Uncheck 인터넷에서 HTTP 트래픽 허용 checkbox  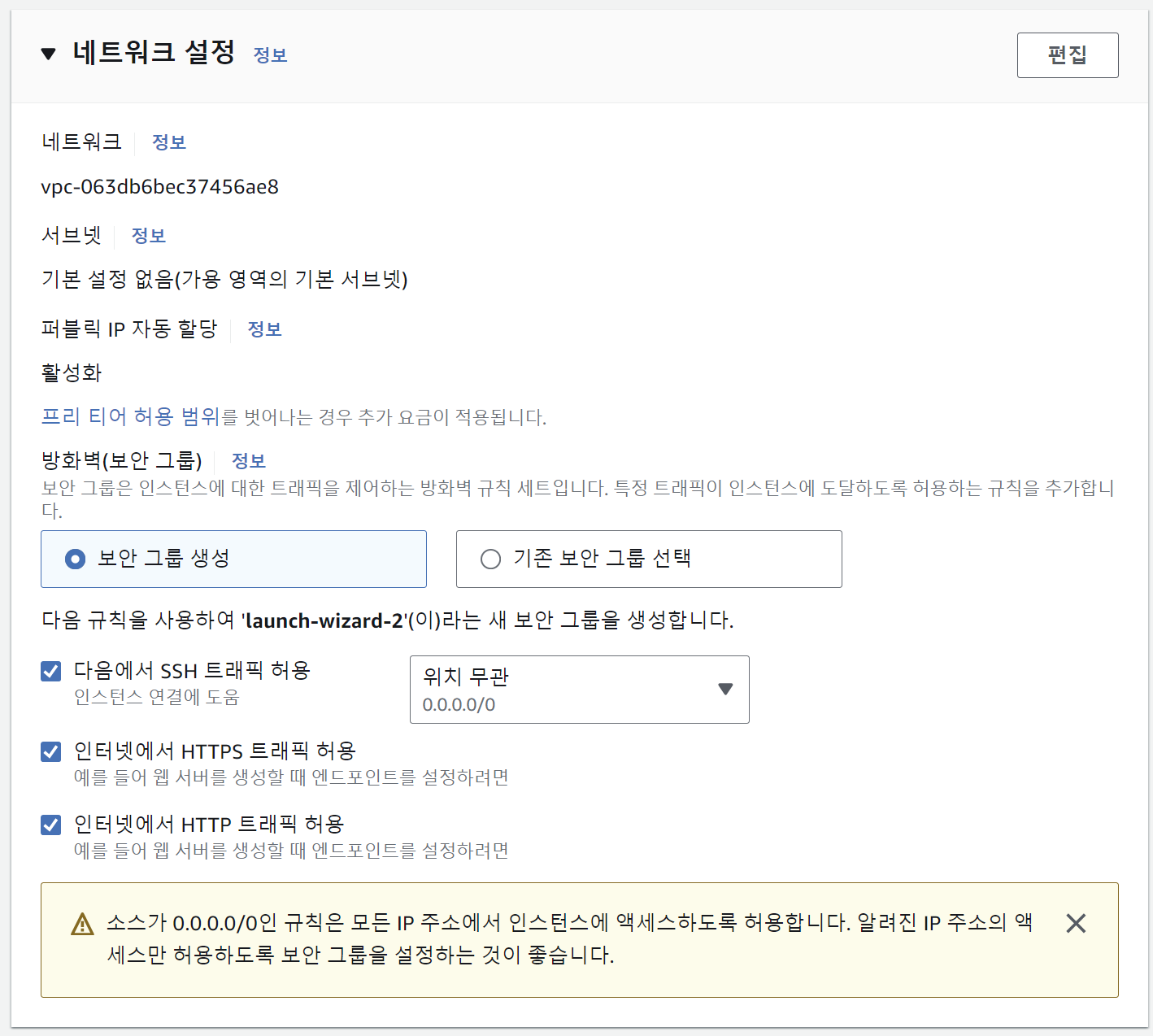pyautogui.click(x=51, y=825)
